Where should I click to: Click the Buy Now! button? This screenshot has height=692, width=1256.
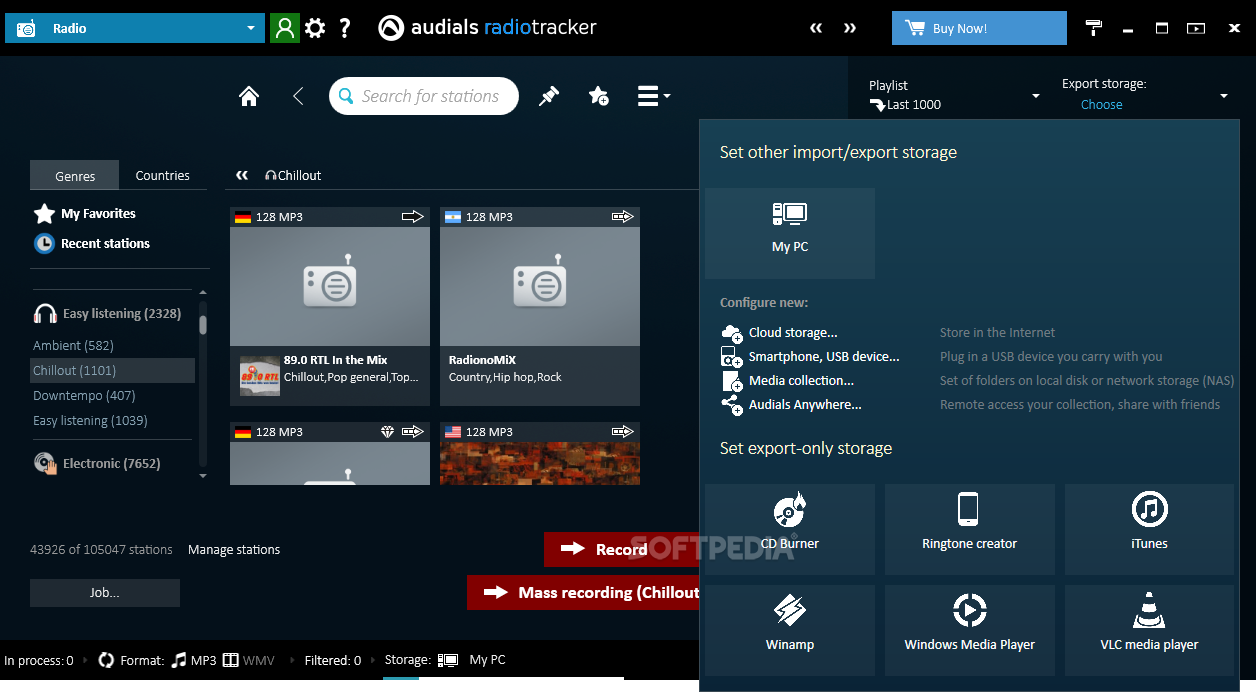pos(979,28)
